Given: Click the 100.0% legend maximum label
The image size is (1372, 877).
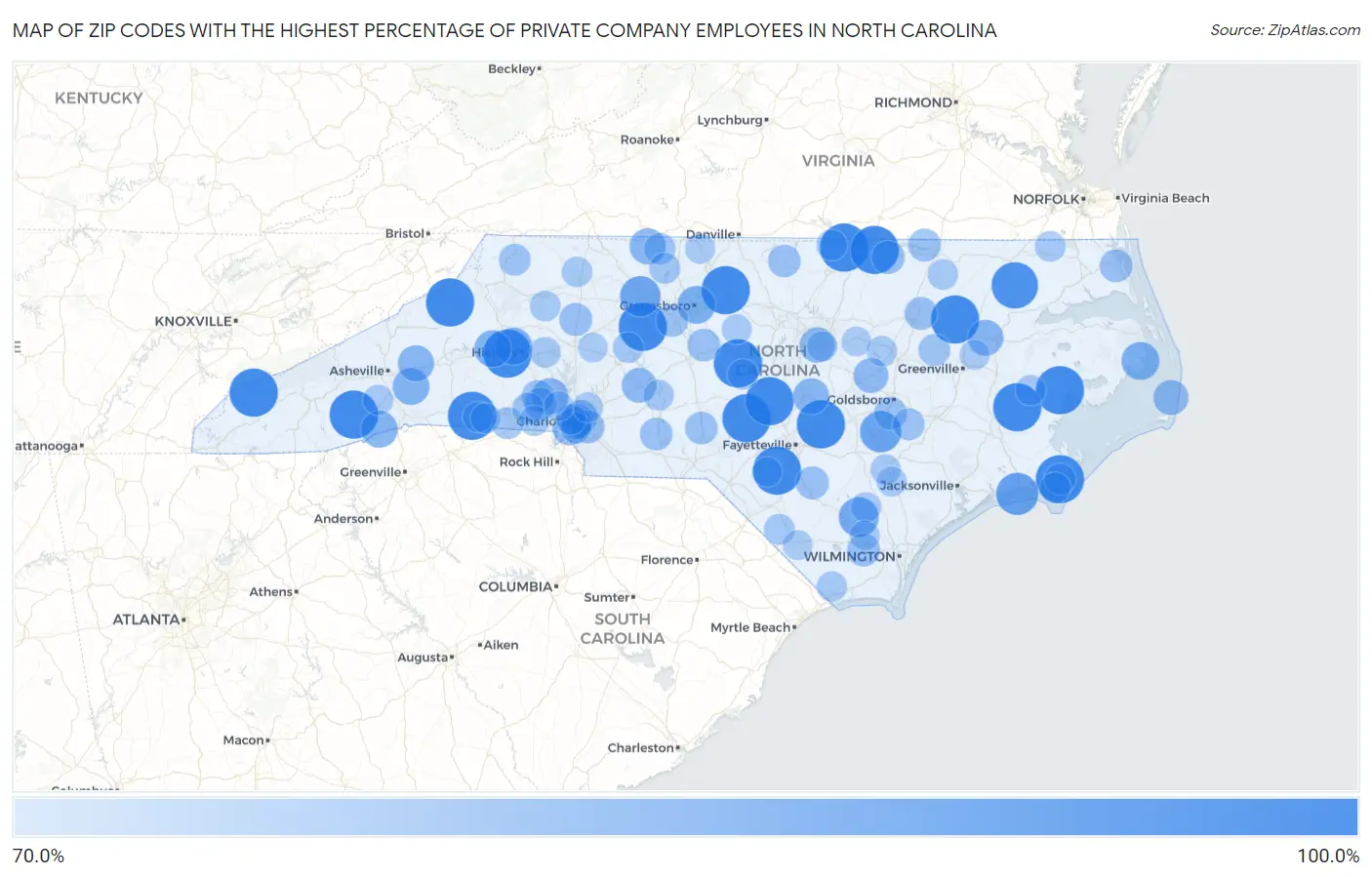Looking at the screenshot, I should (1328, 856).
